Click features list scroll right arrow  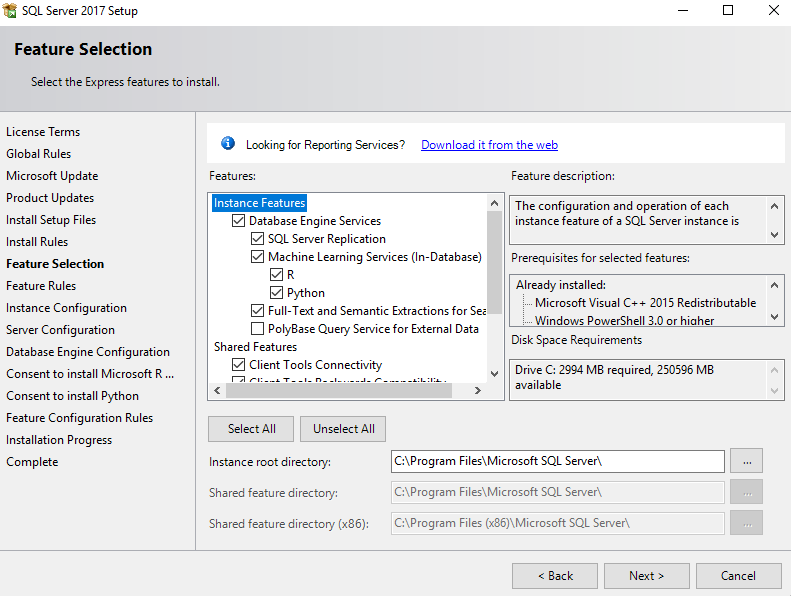click(478, 391)
